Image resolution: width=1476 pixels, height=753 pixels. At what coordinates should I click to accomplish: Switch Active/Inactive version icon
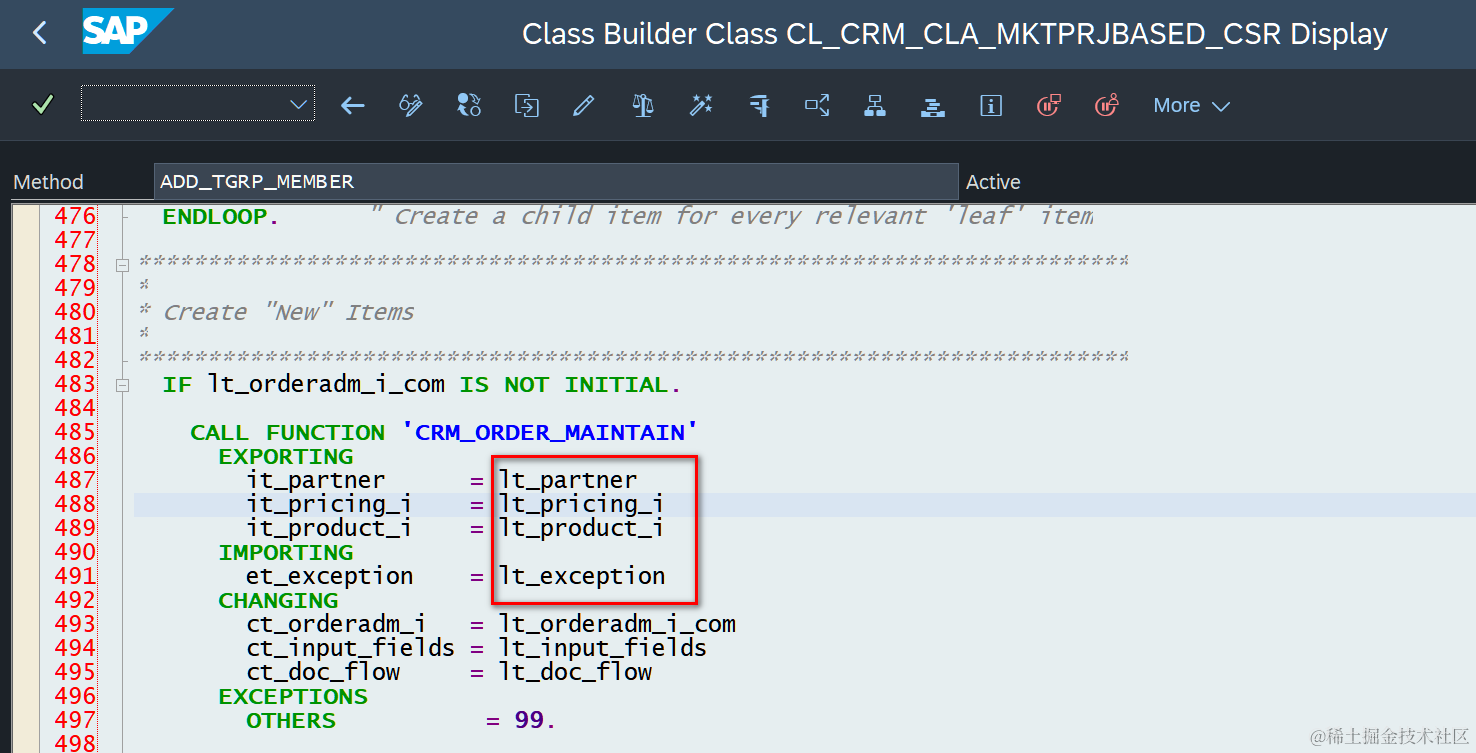469,105
